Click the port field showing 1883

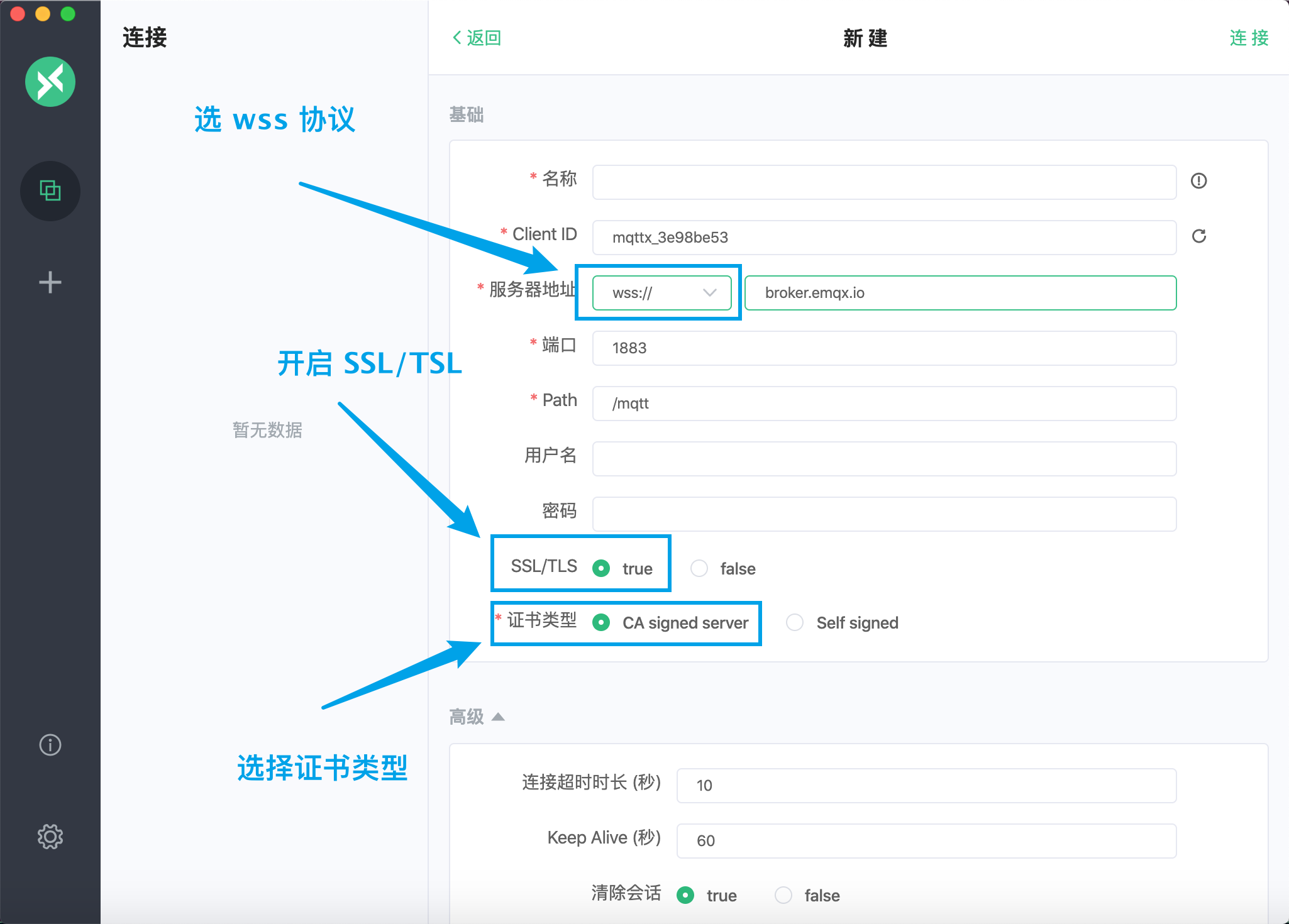(884, 348)
